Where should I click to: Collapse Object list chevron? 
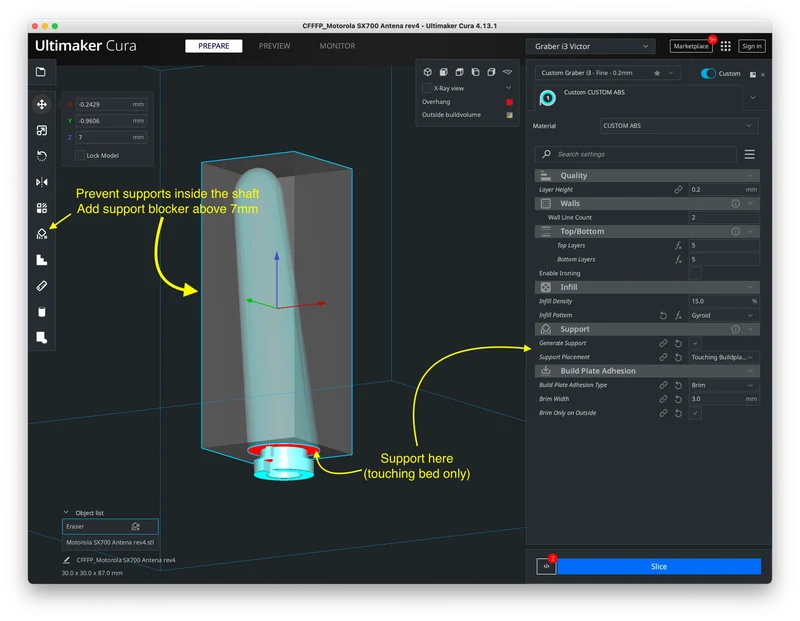[66, 512]
